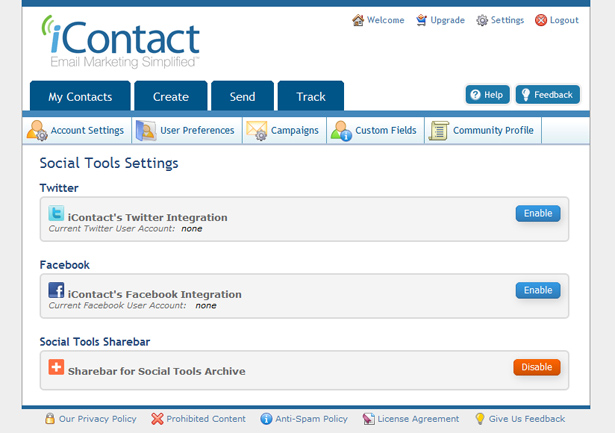Screen dimensions: 615x433
Task: Click the Upgrade cart icon
Action: tap(422, 20)
